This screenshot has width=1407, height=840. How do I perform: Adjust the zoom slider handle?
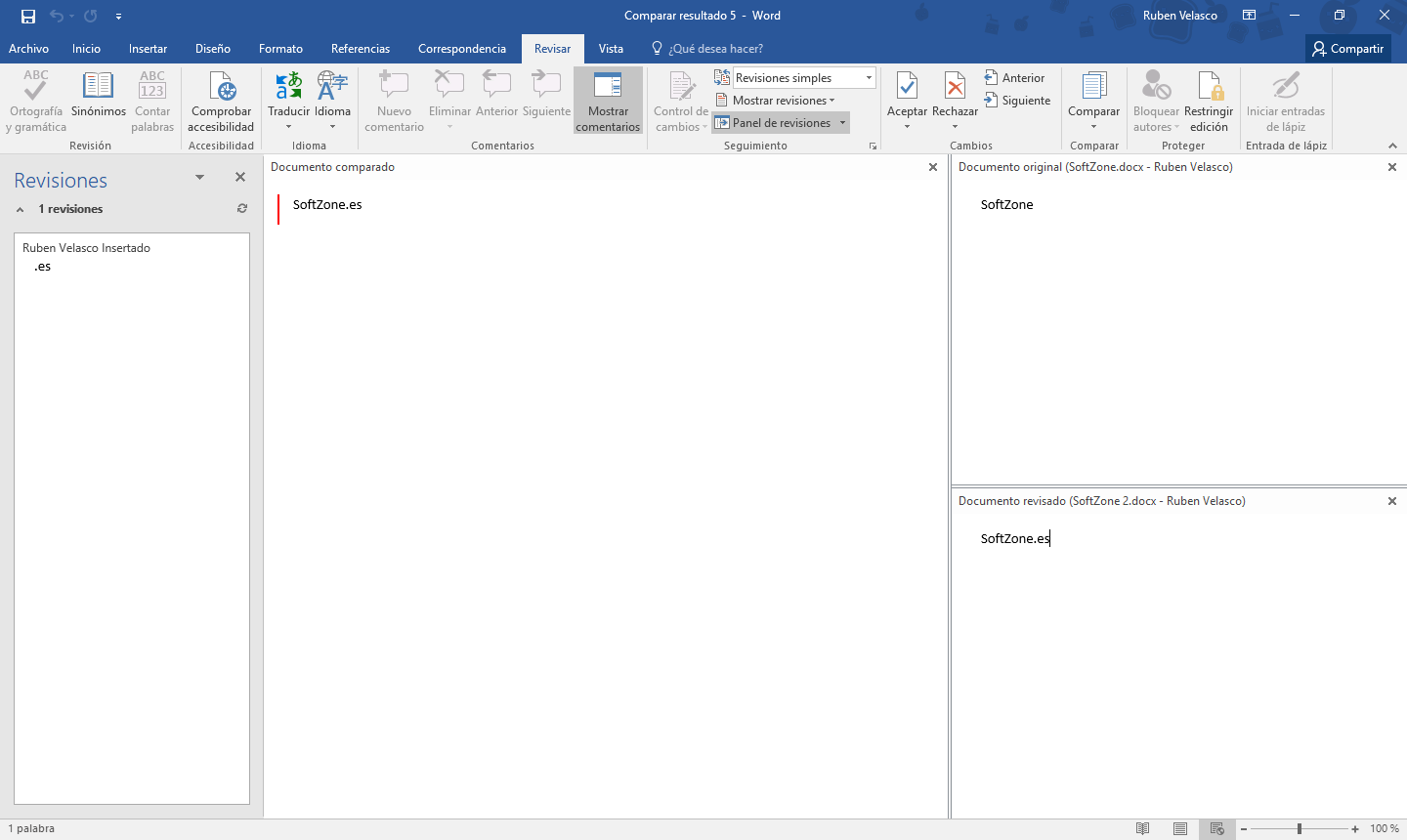coord(1300,829)
